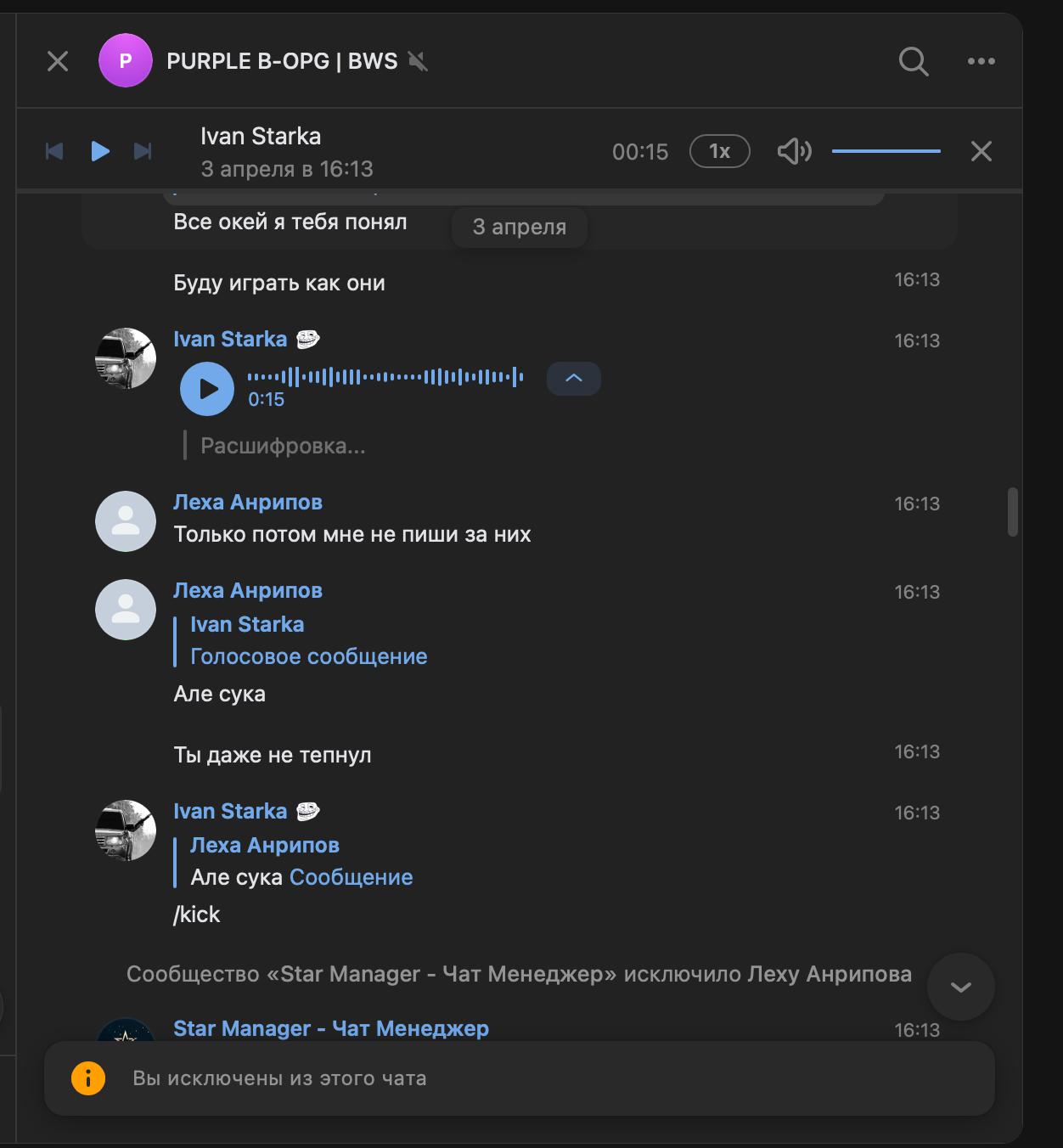The height and width of the screenshot is (1148, 1063).
Task: Play audio in the top player bar
Action: [100, 152]
